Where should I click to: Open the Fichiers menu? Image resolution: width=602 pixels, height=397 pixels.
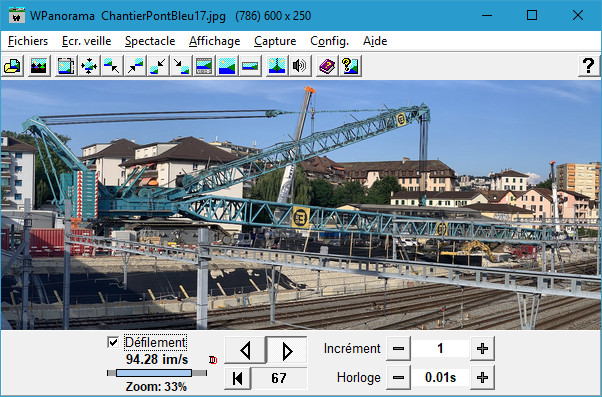coord(28,41)
